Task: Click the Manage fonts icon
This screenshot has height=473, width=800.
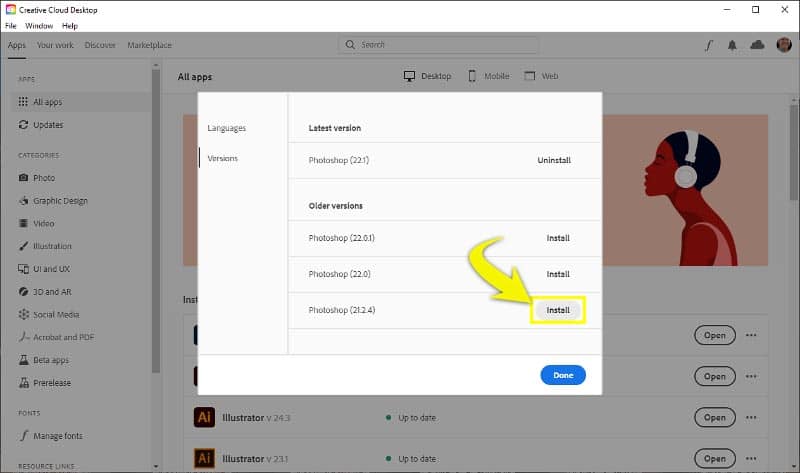Action: (x=23, y=436)
